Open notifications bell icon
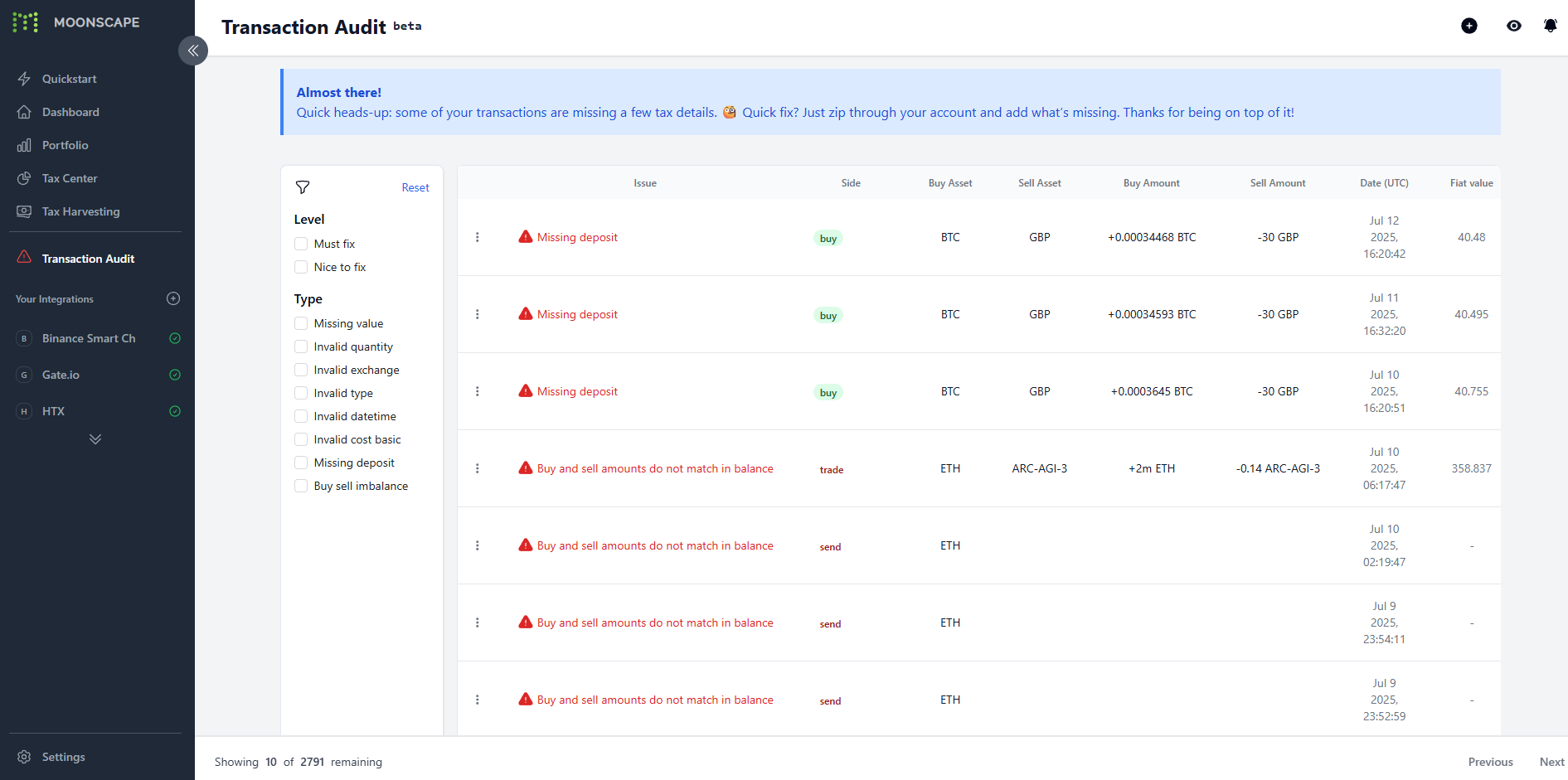 [1551, 26]
